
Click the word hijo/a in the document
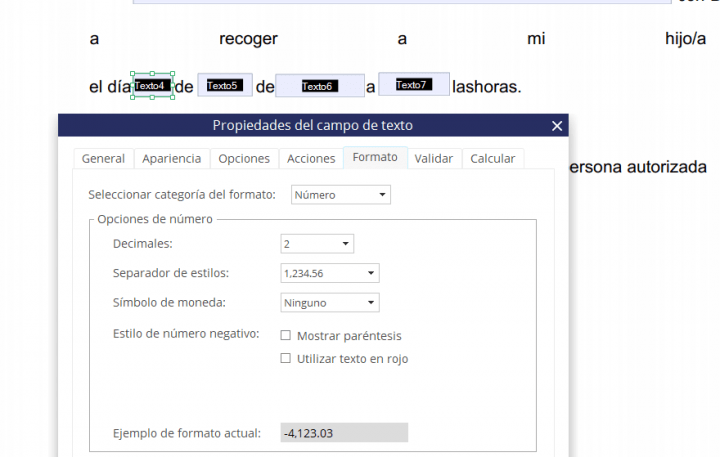685,39
